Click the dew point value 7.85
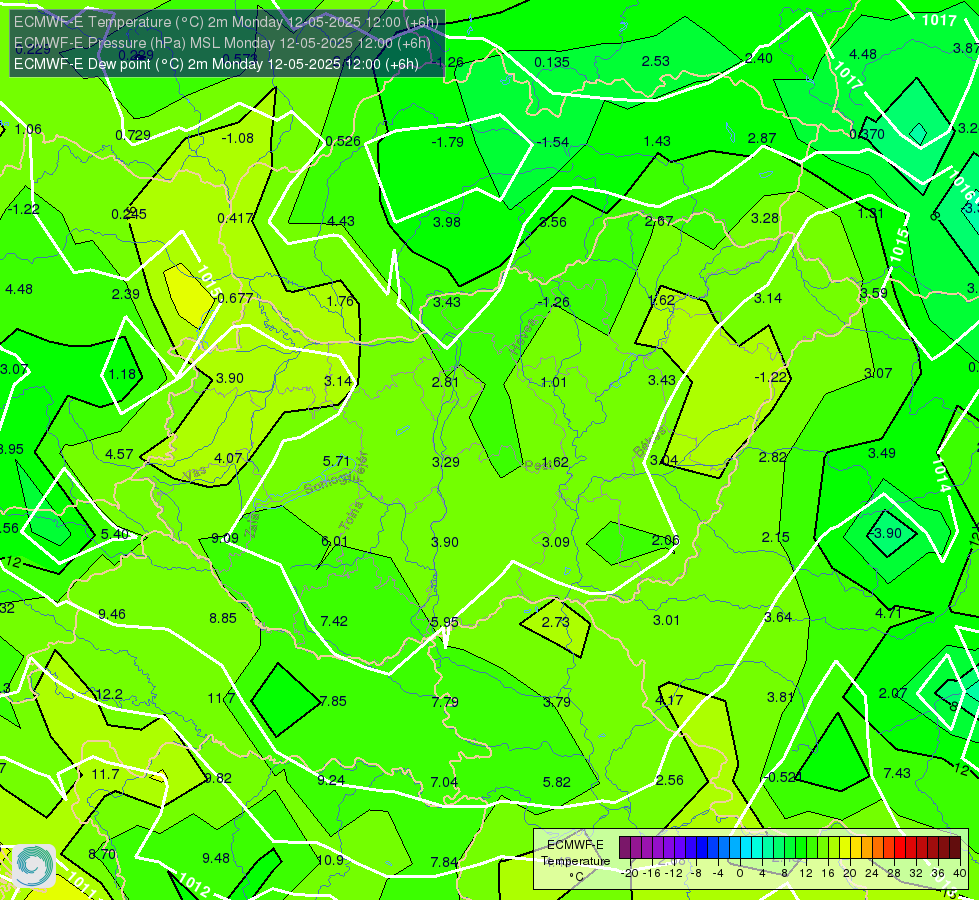The image size is (979, 900). pos(333,701)
